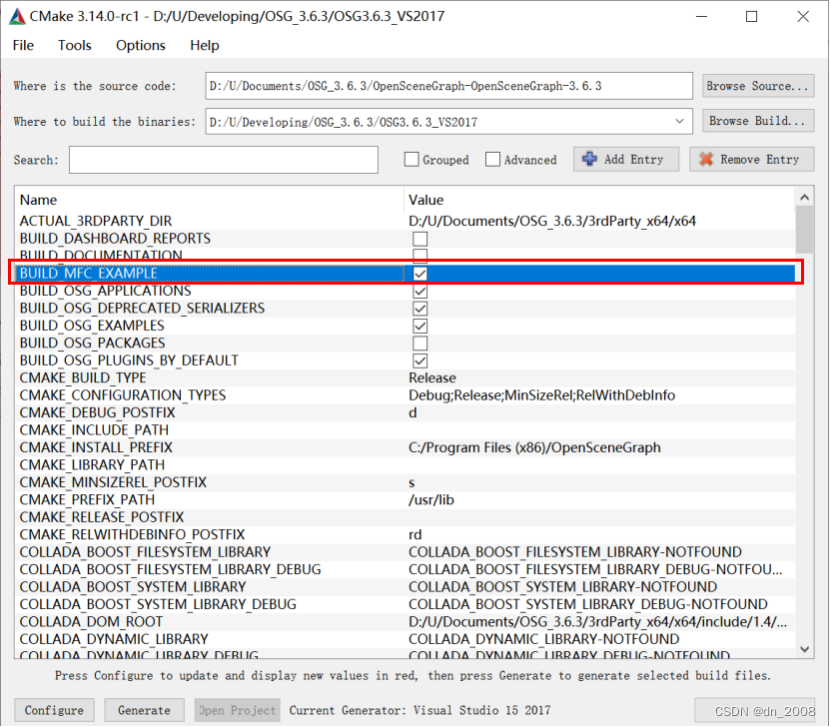Click the C:/Program Files (x86)/OpenSceneGraph value

click(x=535, y=448)
